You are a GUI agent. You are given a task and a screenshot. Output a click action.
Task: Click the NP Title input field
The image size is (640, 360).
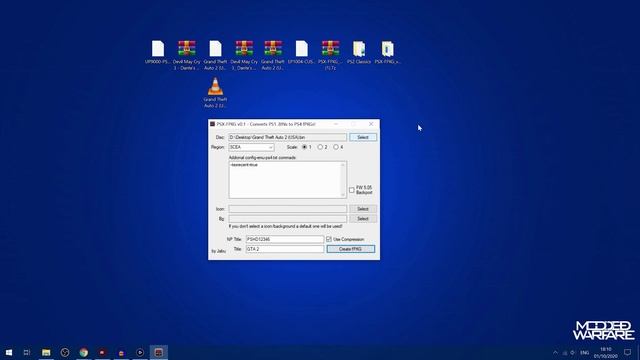pos(285,239)
